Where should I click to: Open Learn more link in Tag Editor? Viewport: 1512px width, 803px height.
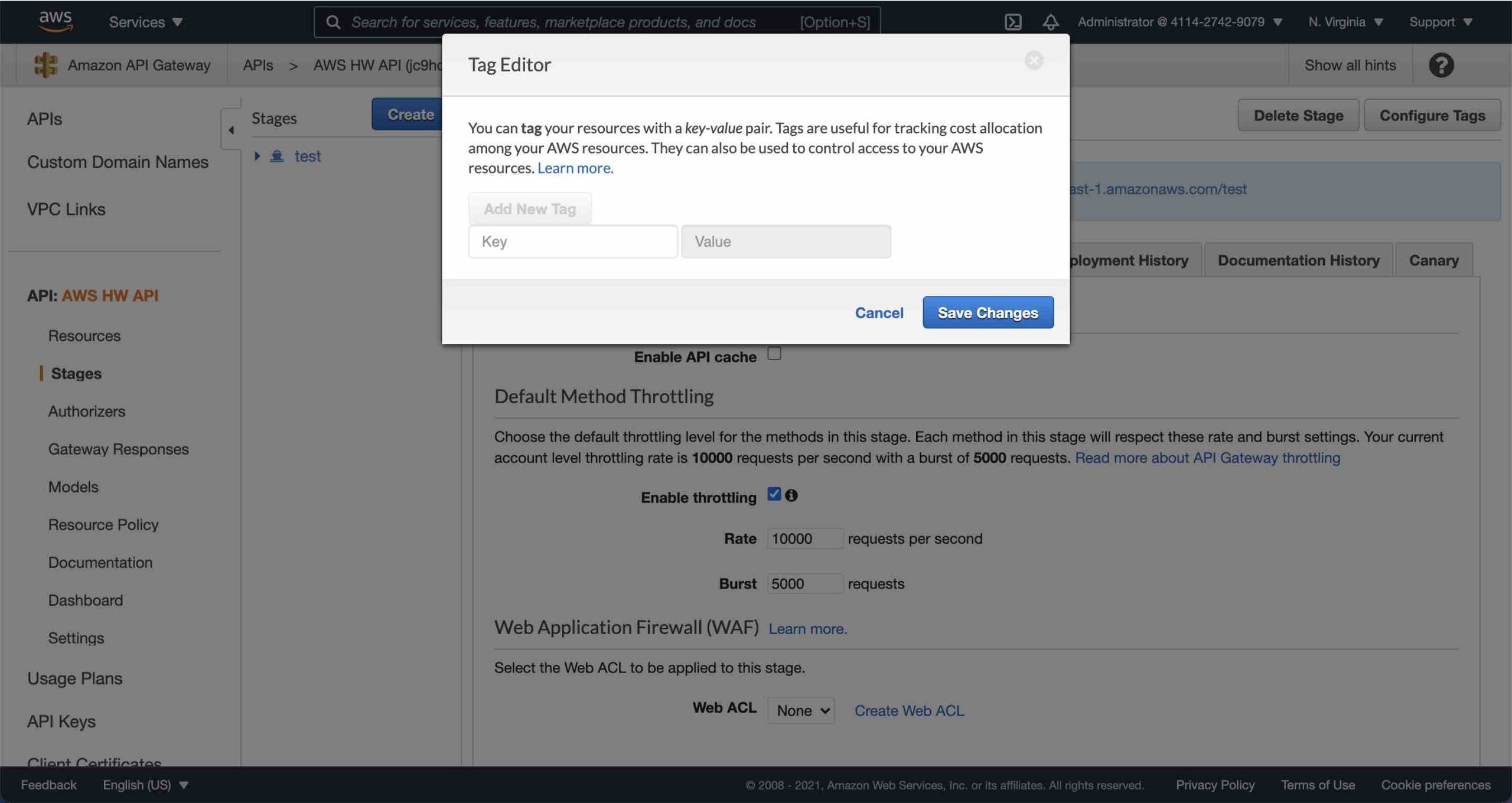click(575, 168)
